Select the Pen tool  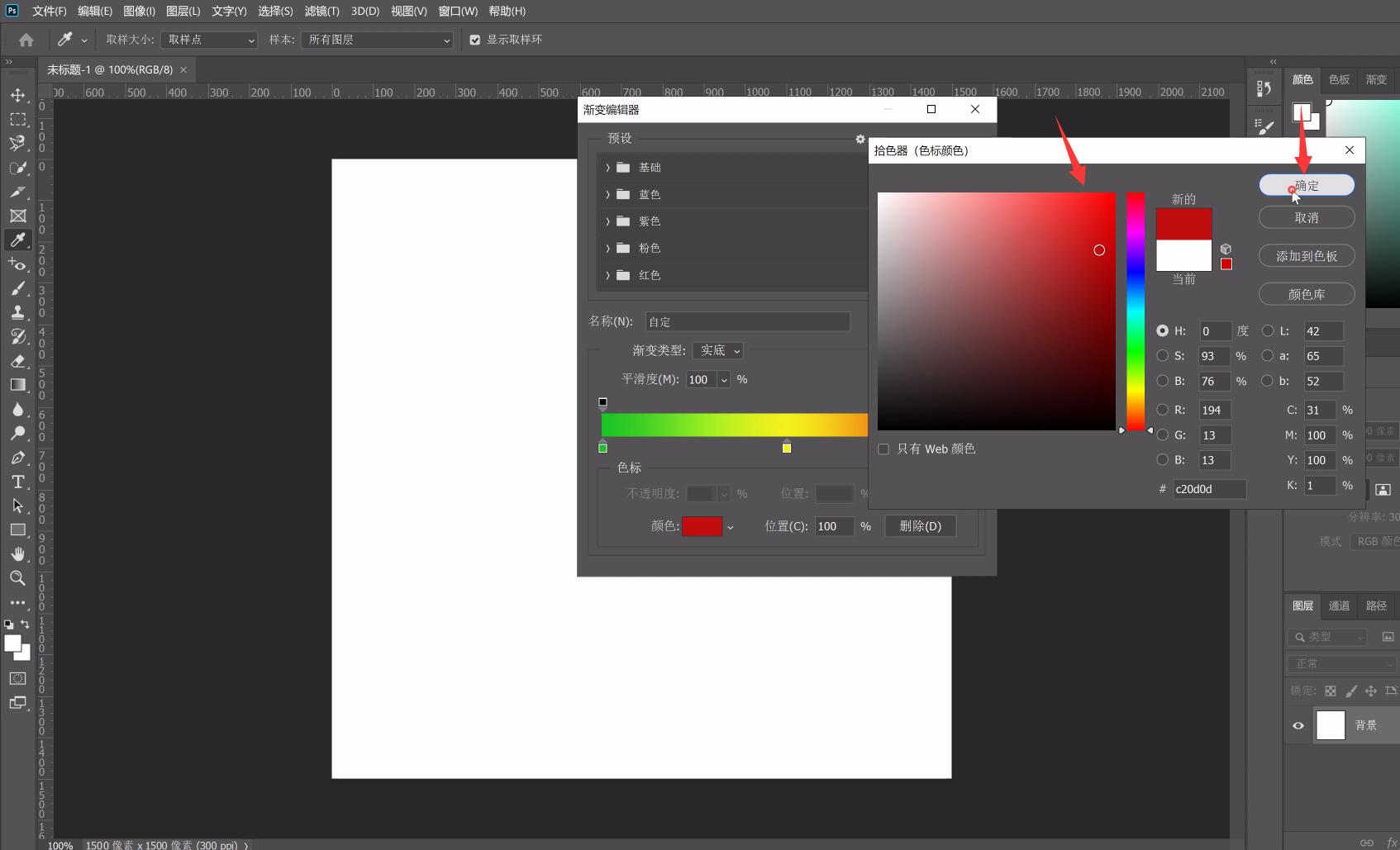point(17,458)
